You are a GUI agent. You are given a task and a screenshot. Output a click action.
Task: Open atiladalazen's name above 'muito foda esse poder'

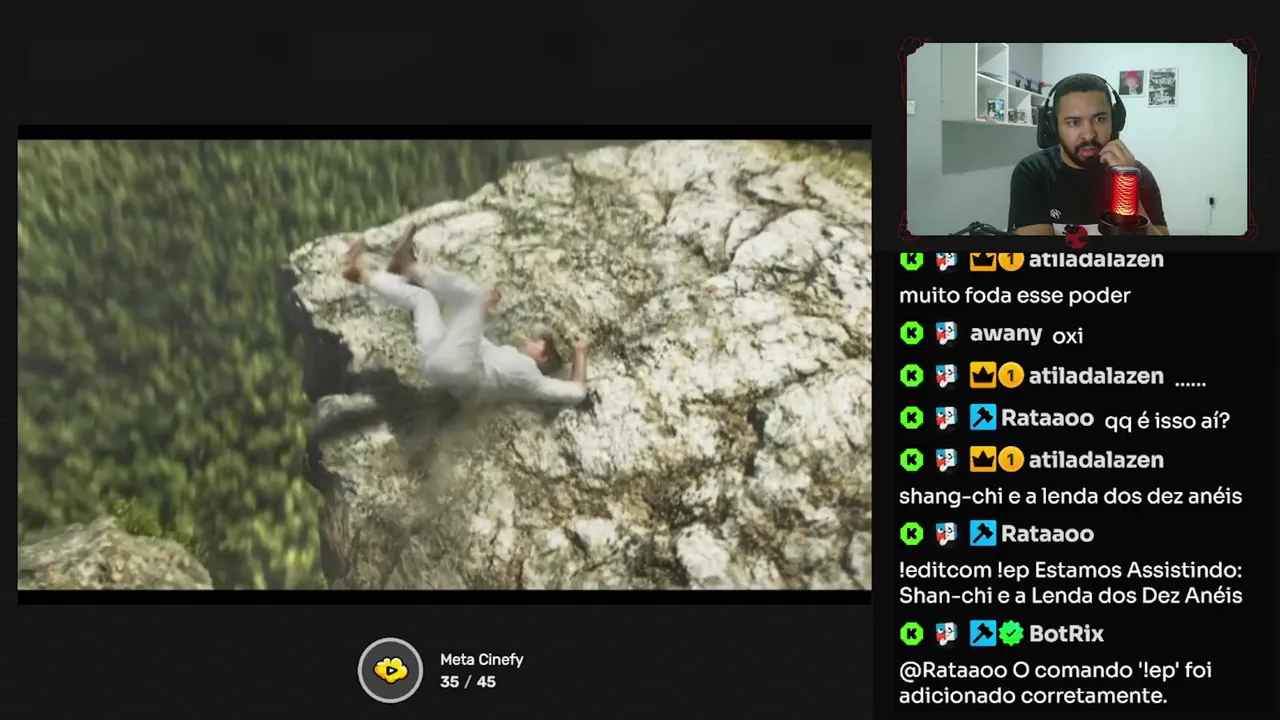pyautogui.click(x=1096, y=260)
